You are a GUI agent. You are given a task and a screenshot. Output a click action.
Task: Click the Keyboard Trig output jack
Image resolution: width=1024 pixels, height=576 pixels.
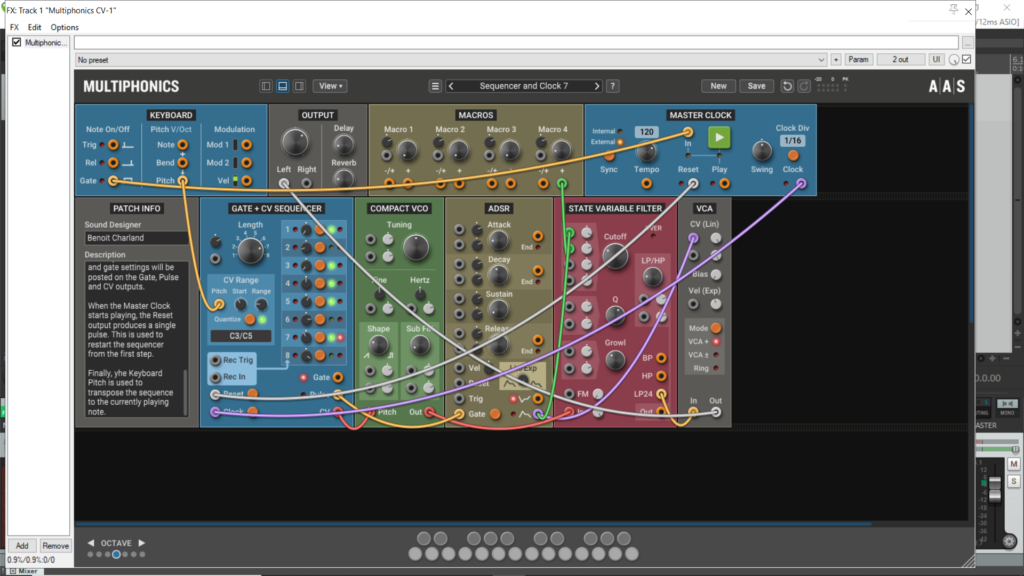[113, 145]
